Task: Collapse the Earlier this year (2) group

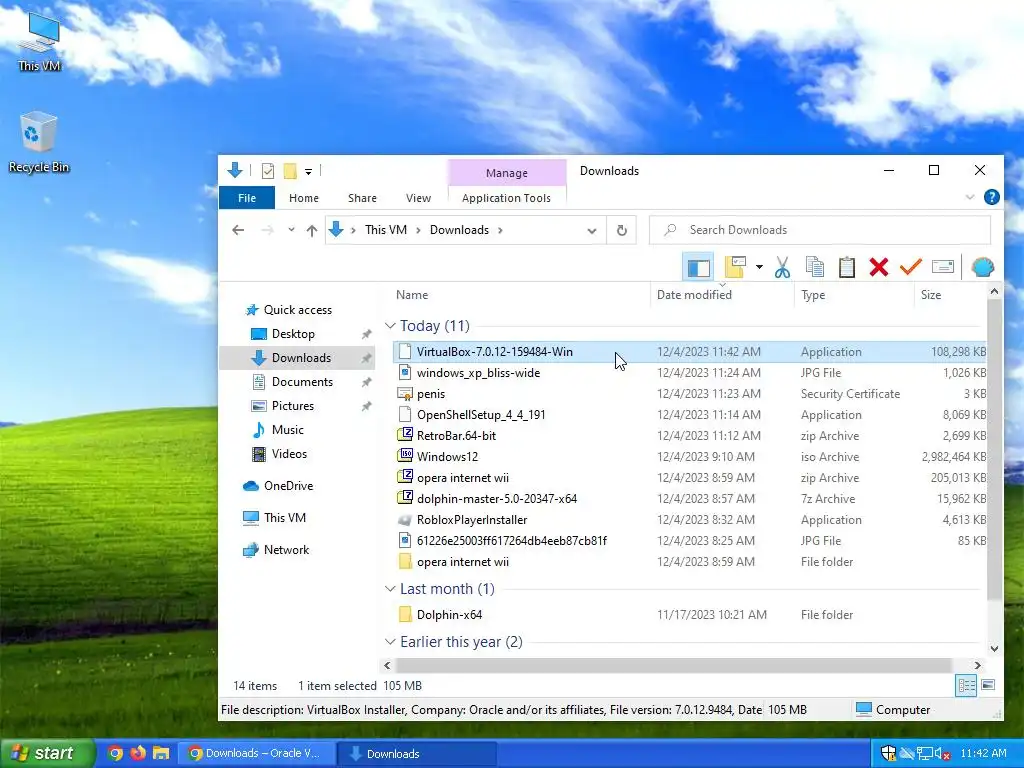Action: (x=391, y=641)
